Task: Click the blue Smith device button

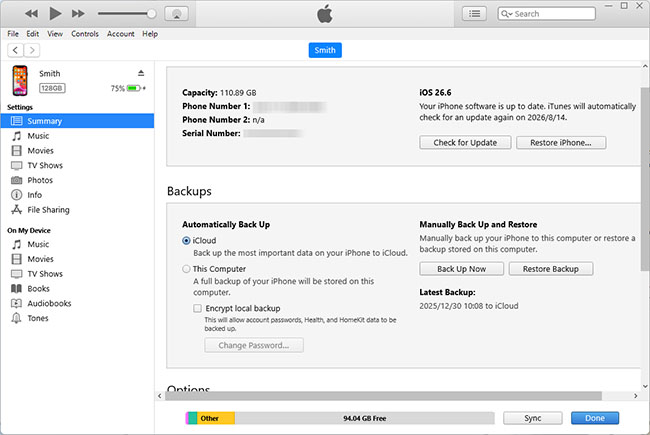Action: [325, 50]
